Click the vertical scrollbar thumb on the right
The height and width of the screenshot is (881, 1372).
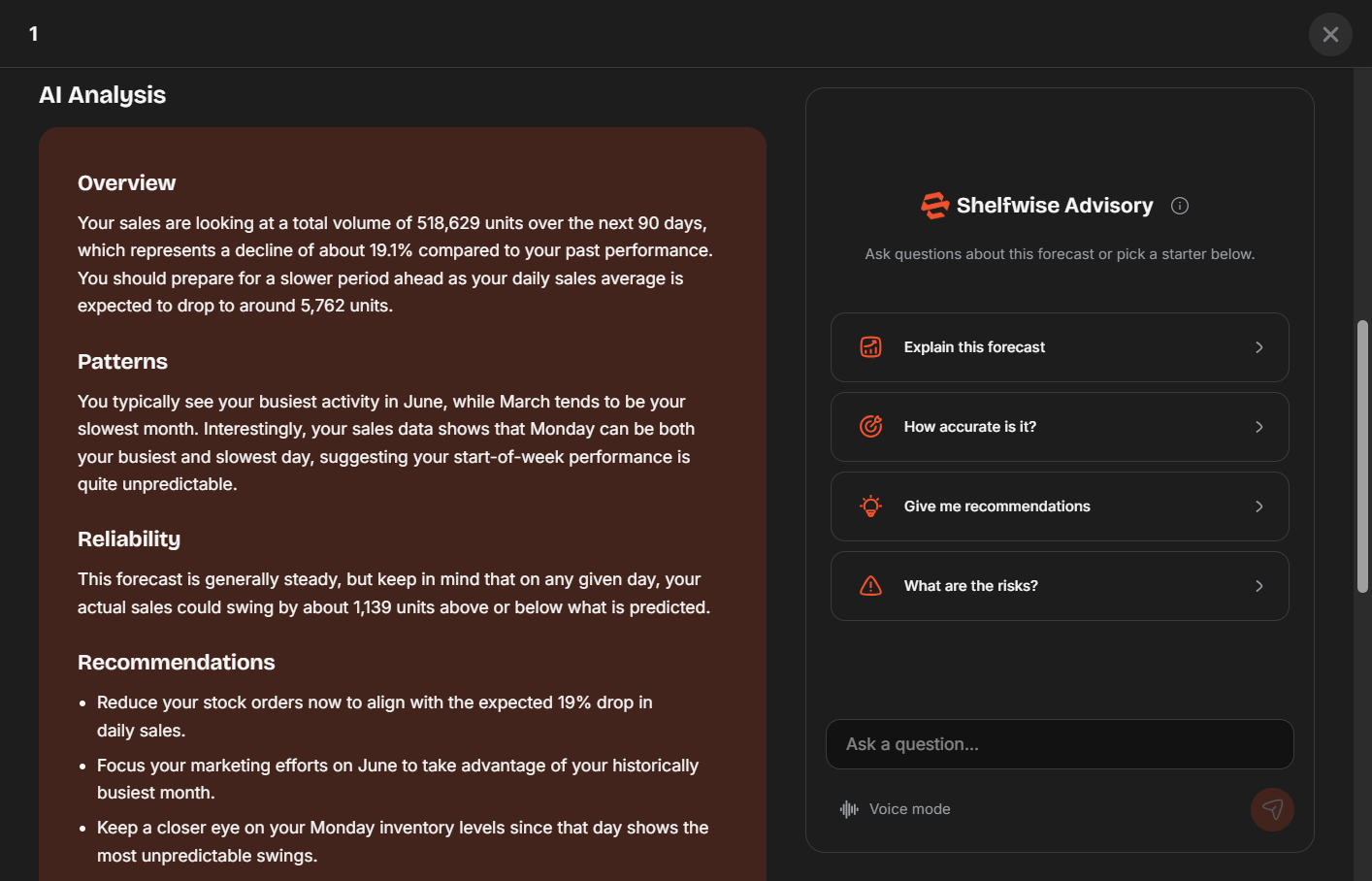point(1362,456)
